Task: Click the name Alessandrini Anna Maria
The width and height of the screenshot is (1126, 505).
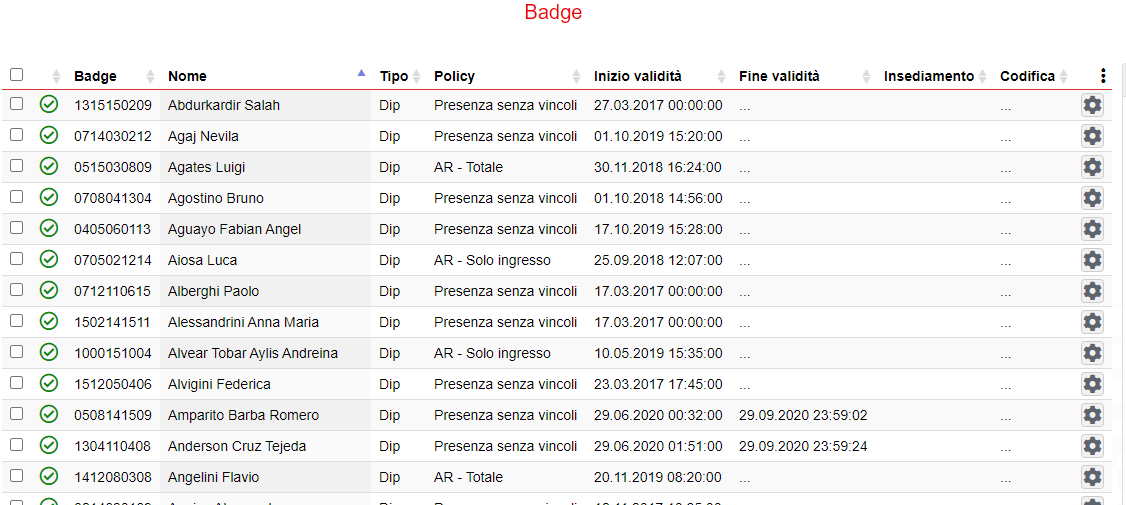Action: pos(243,322)
